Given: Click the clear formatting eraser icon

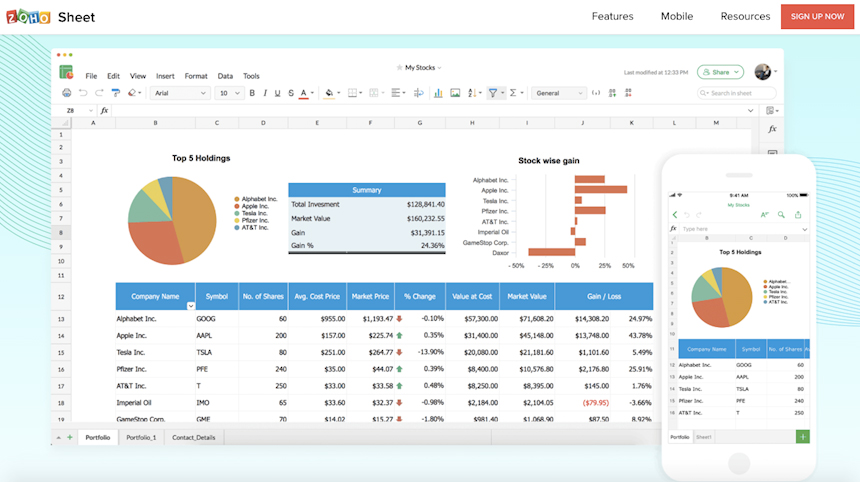Looking at the screenshot, I should (x=132, y=93).
